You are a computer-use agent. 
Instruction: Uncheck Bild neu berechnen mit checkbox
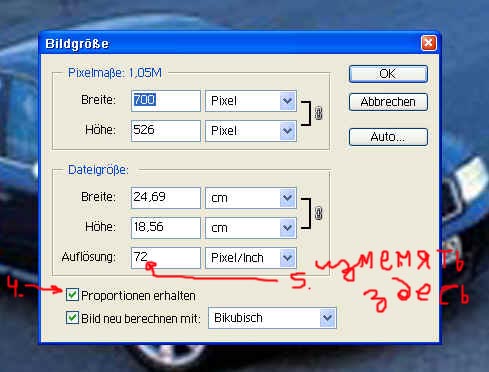click(x=72, y=318)
